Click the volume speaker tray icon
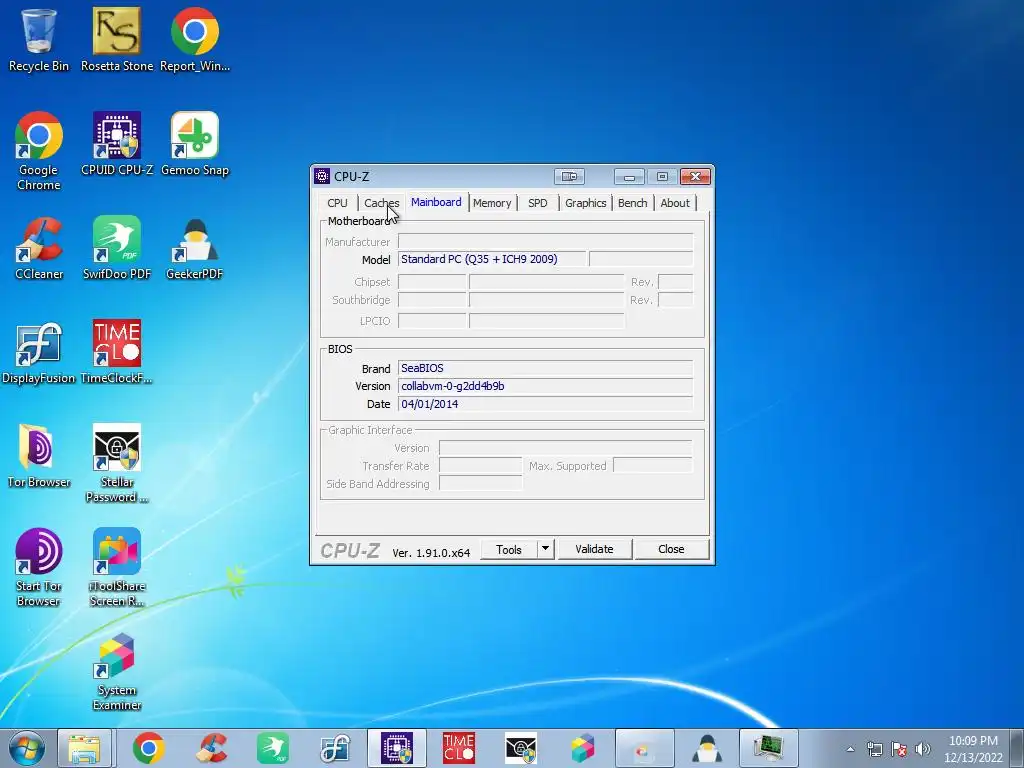This screenshot has height=768, width=1024. pos(922,749)
